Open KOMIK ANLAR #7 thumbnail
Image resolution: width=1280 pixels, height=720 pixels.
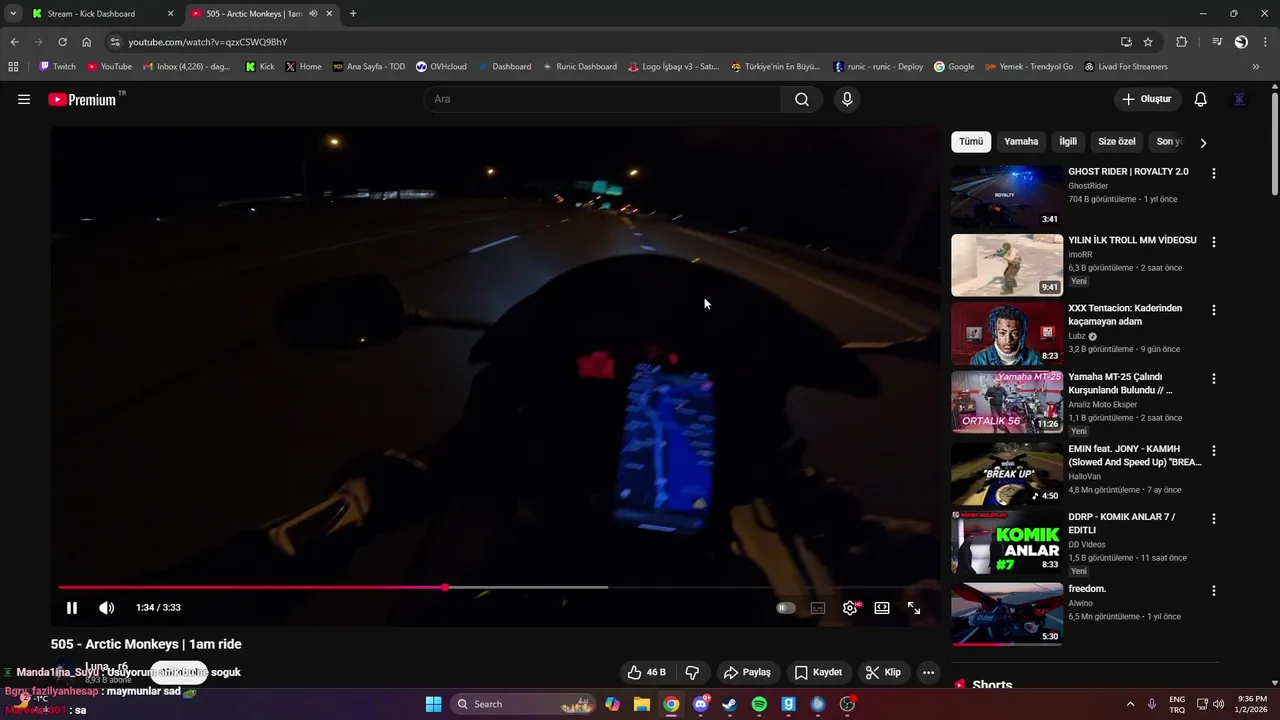click(x=1007, y=542)
